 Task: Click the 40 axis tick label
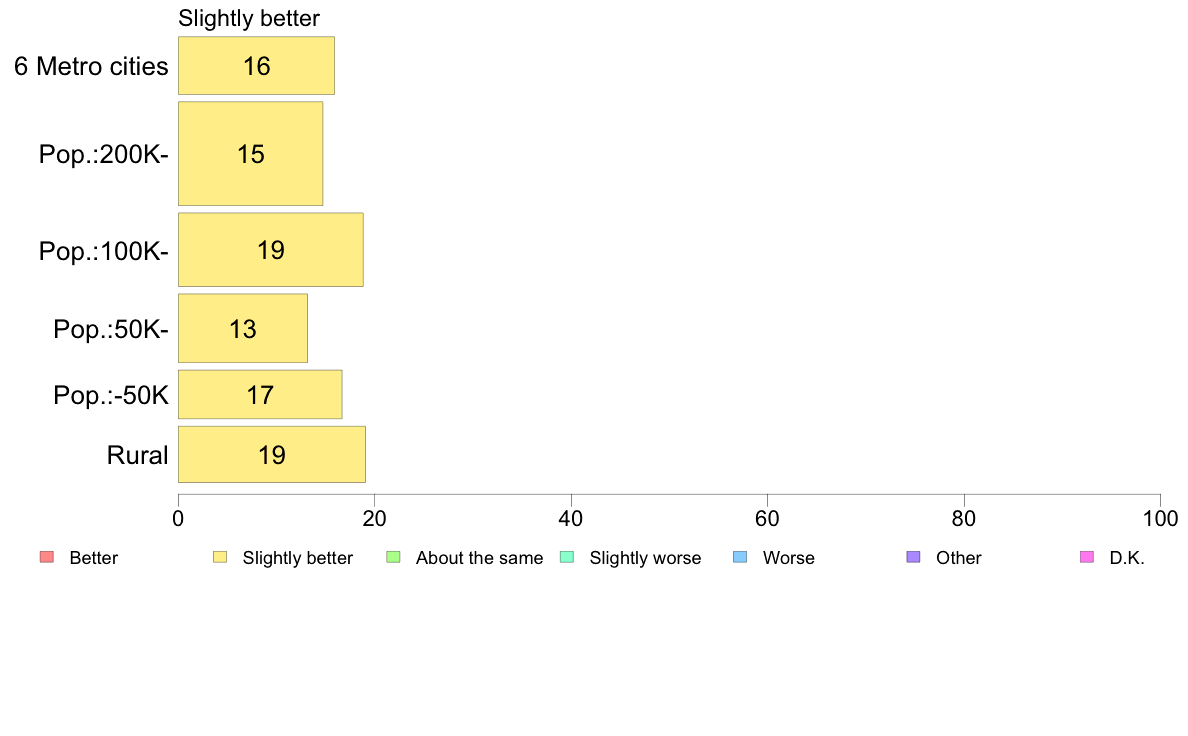[x=571, y=518]
